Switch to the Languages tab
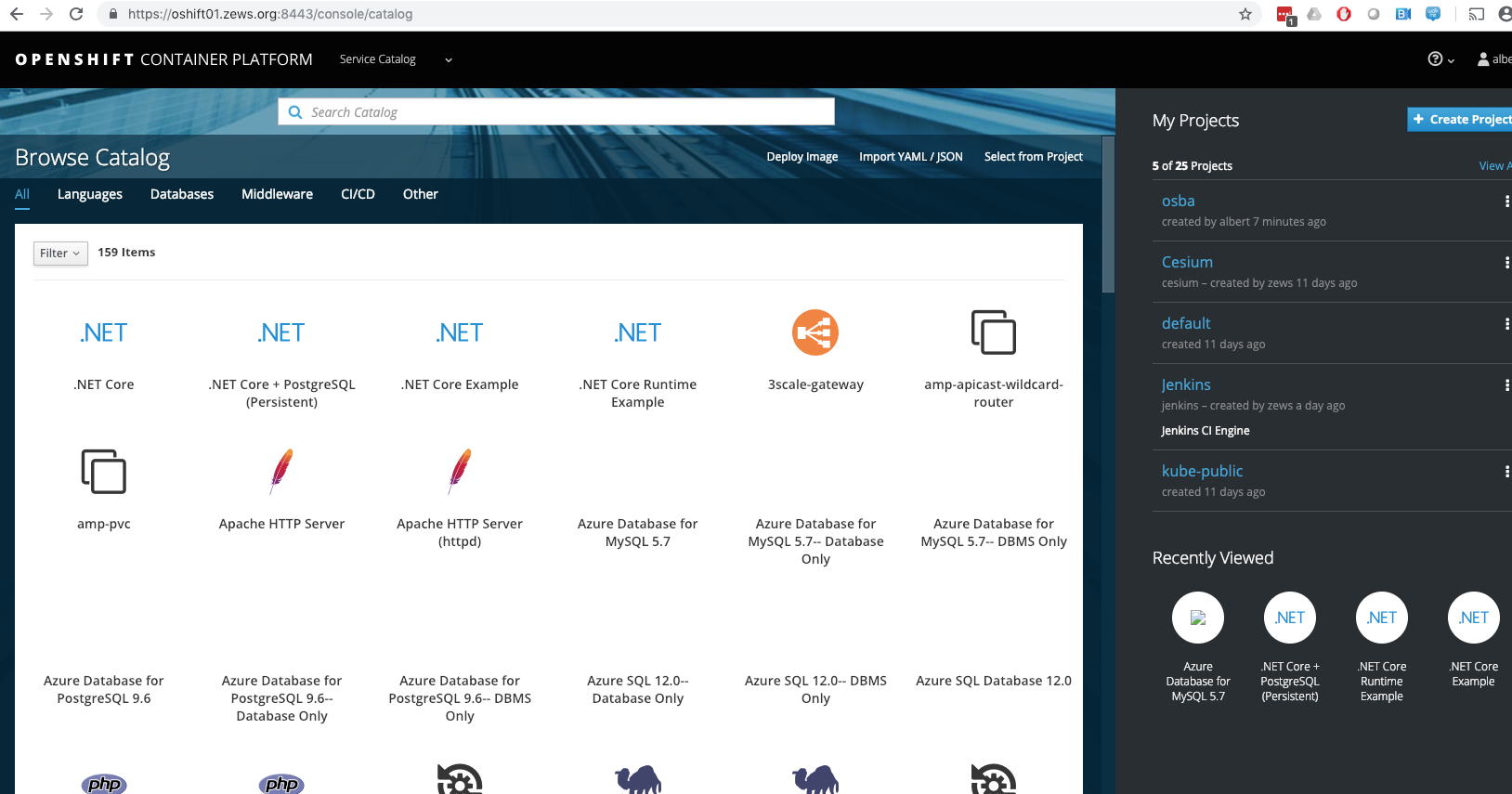Image resolution: width=1512 pixels, height=794 pixels. coord(90,194)
